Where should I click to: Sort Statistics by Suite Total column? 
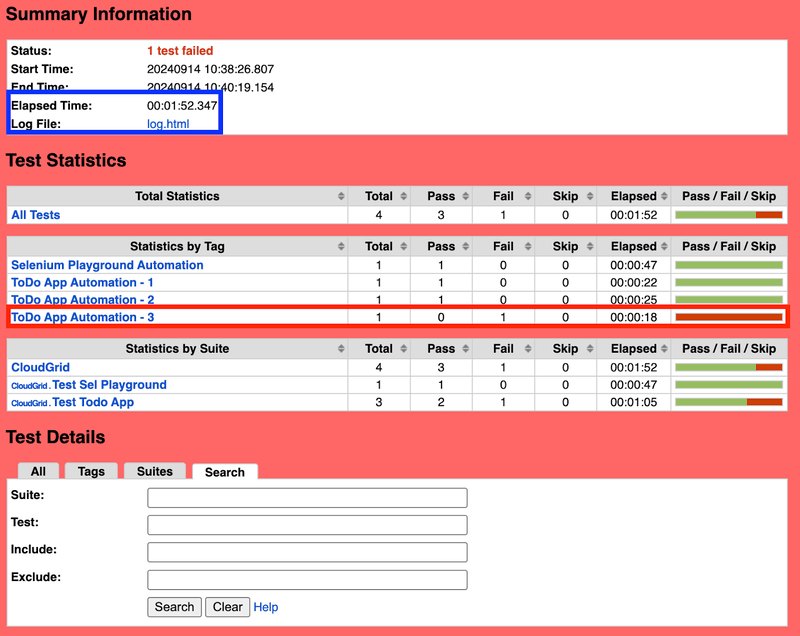click(379, 349)
